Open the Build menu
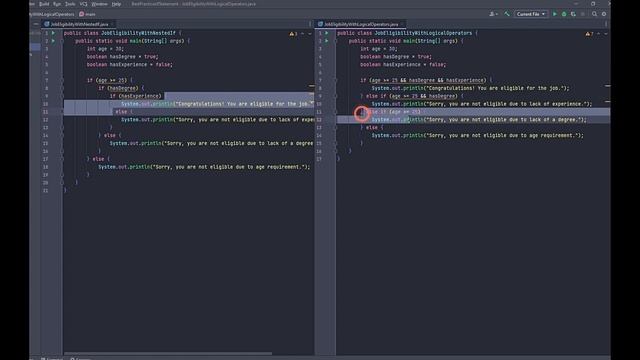This screenshot has height=360, width=640. 44,4
